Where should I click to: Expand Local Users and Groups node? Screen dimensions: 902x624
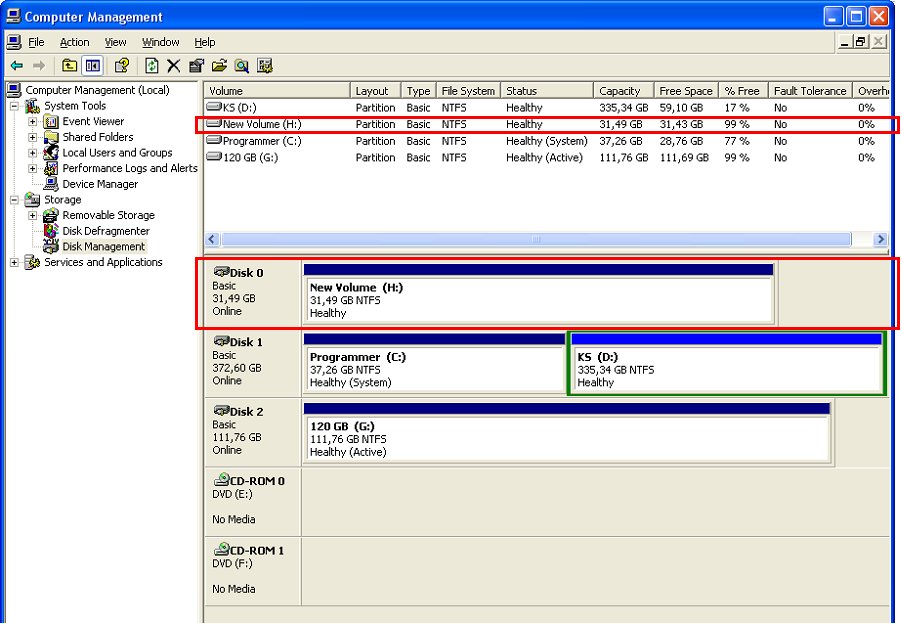33,153
